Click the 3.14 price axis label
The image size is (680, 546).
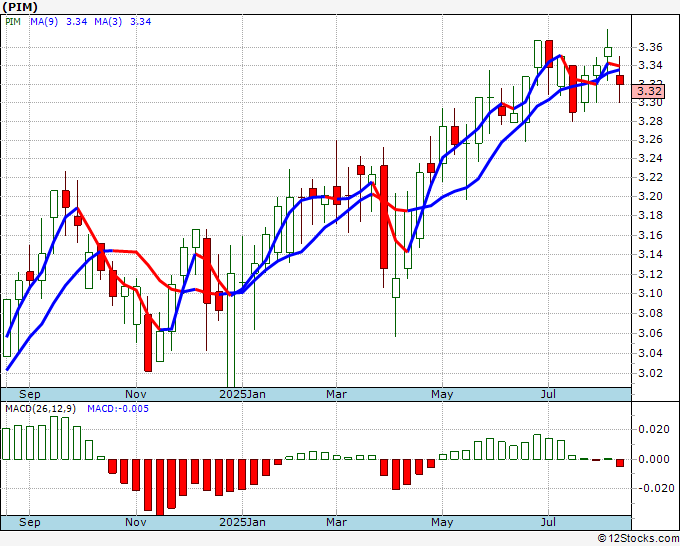coord(650,254)
